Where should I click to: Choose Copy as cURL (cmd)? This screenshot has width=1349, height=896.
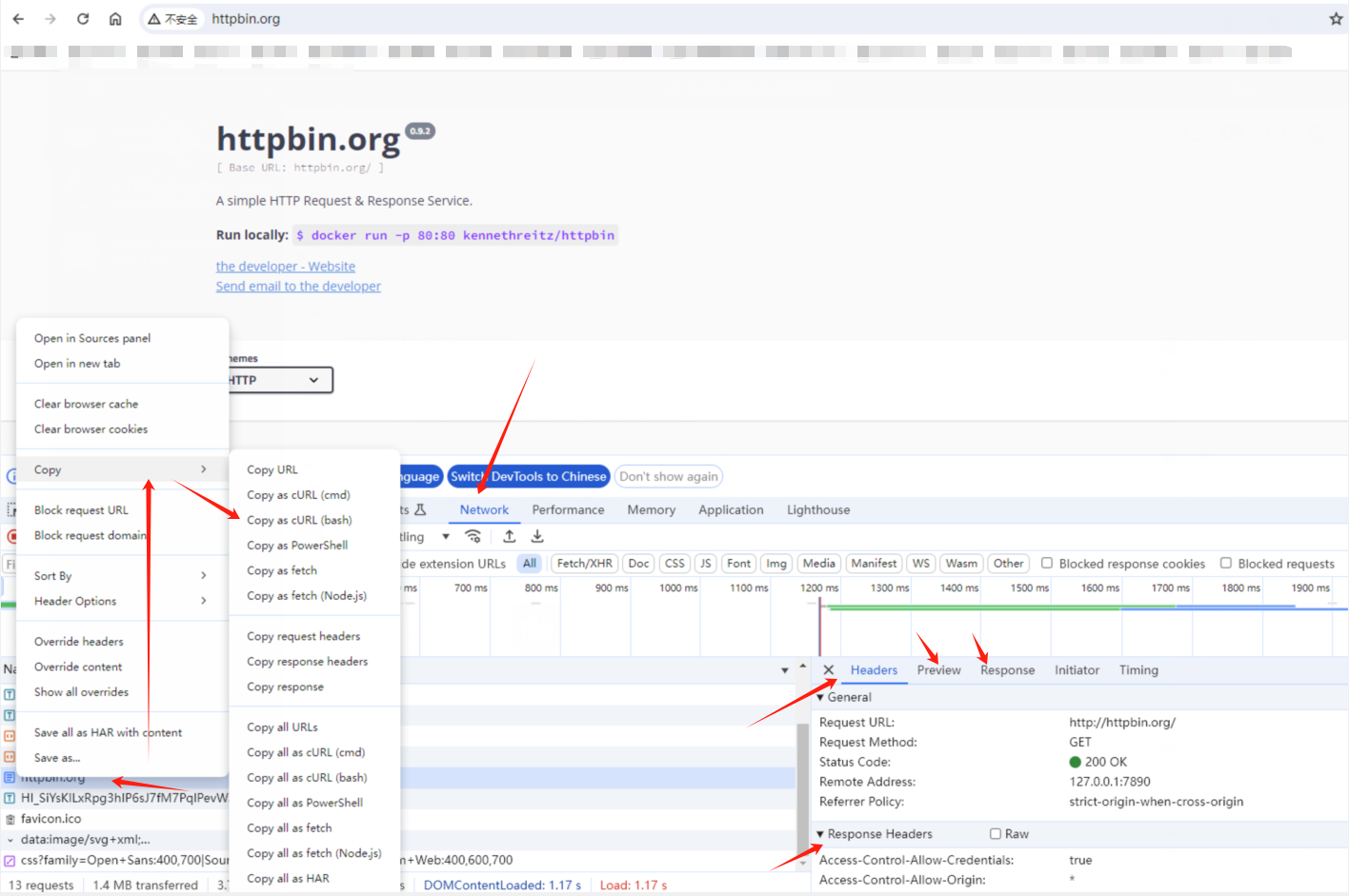(298, 495)
